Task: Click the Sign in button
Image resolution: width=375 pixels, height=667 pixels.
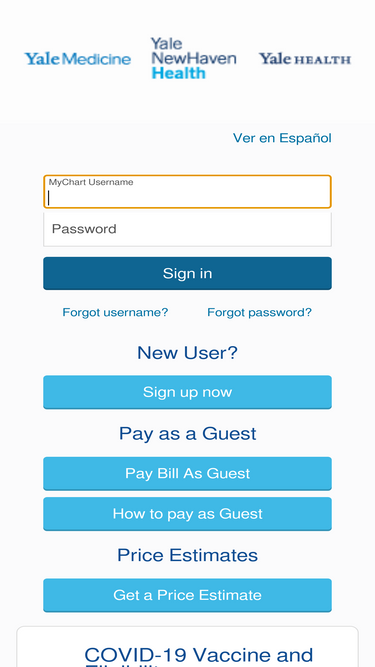Action: tap(187, 274)
